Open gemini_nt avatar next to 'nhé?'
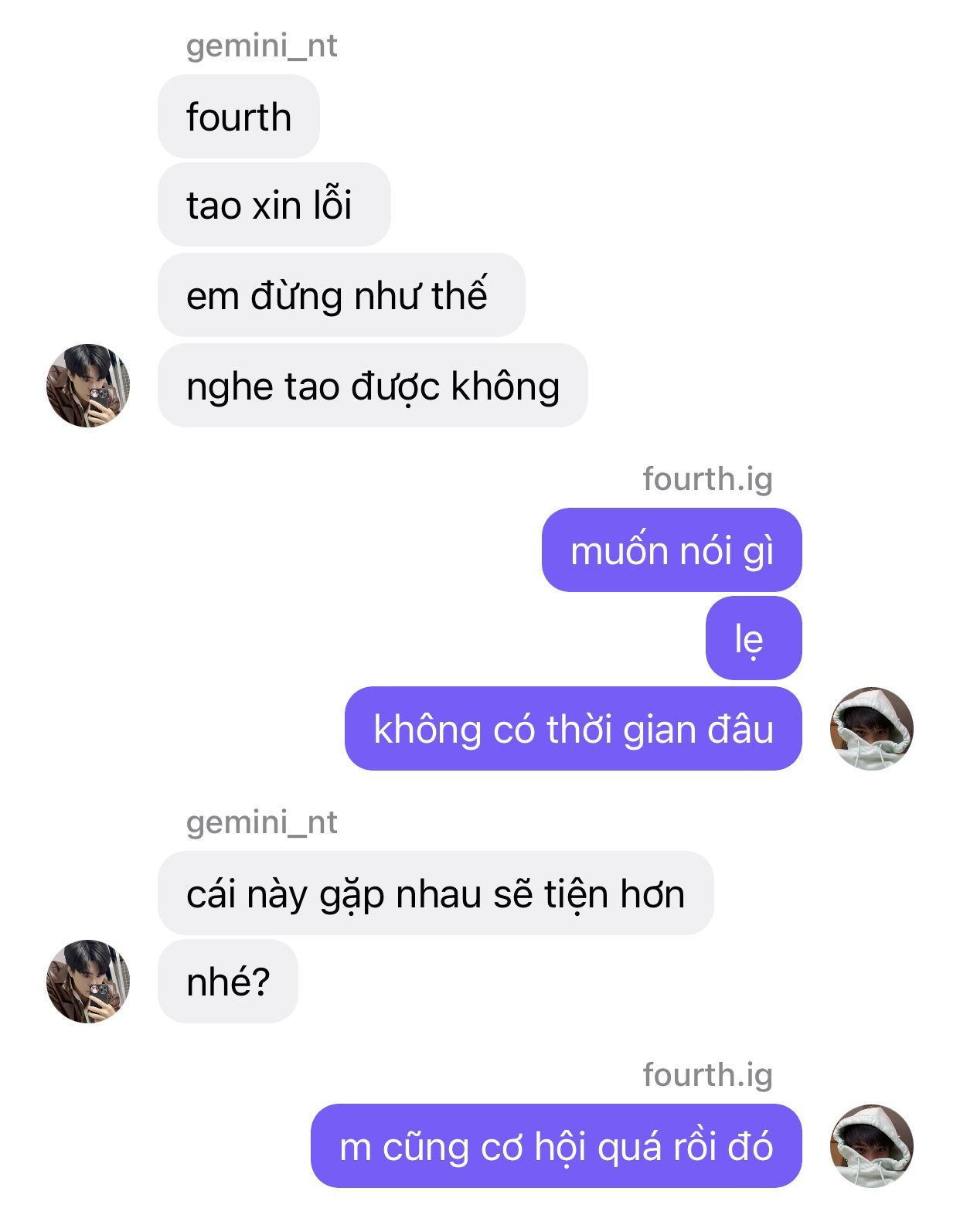Viewport: 960px width, 1232px height. (88, 982)
